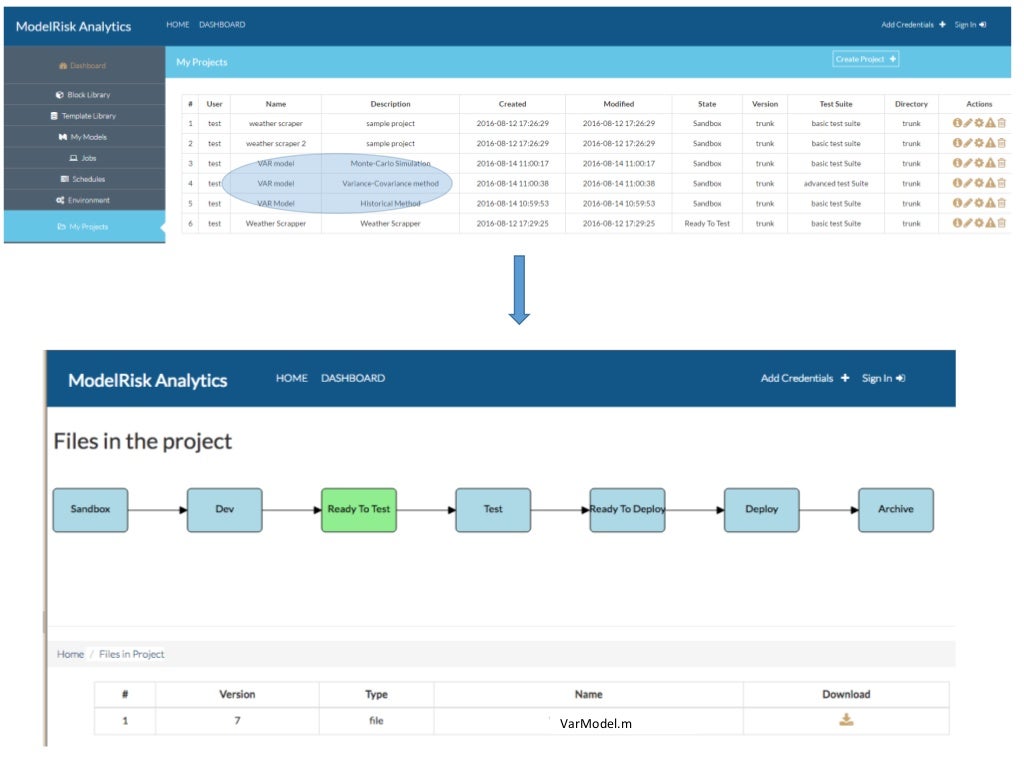Click the Name column header in projects table
The image size is (1024, 768).
(x=276, y=104)
